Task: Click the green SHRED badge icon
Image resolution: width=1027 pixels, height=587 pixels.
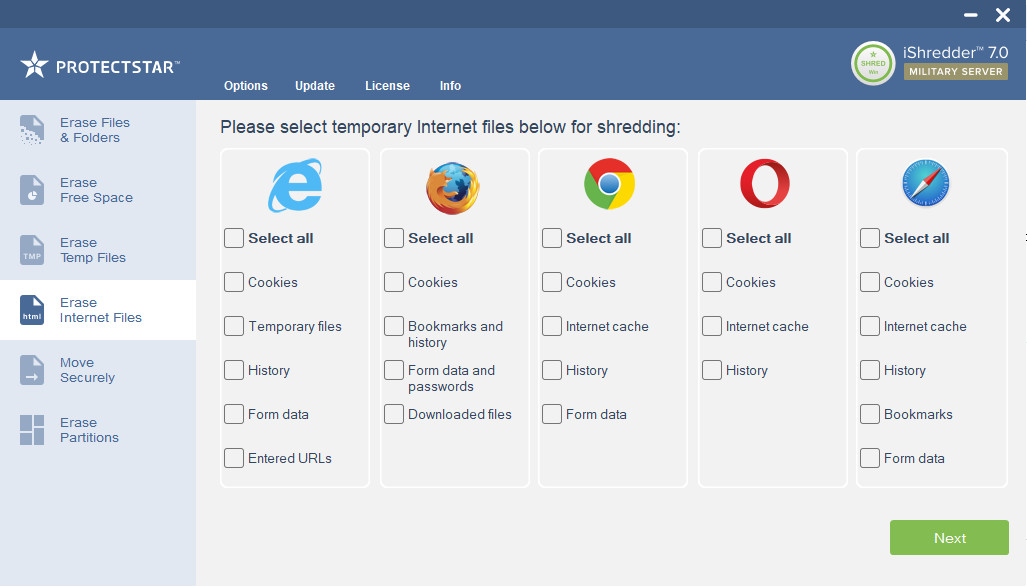Action: (x=872, y=64)
